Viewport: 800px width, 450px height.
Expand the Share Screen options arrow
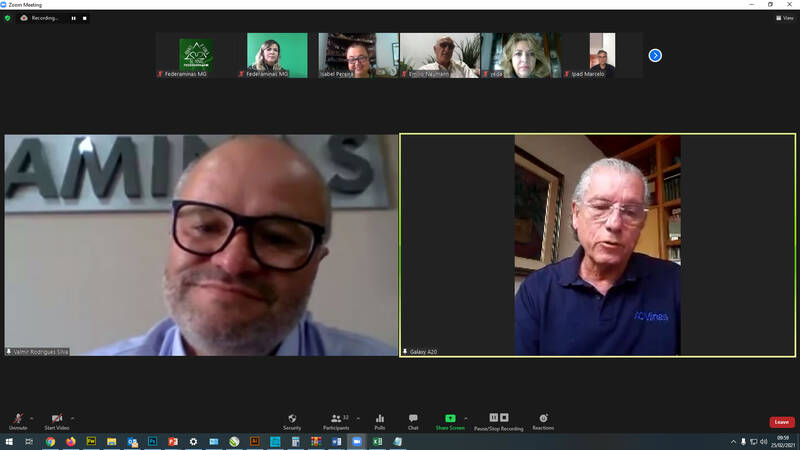[465, 417]
